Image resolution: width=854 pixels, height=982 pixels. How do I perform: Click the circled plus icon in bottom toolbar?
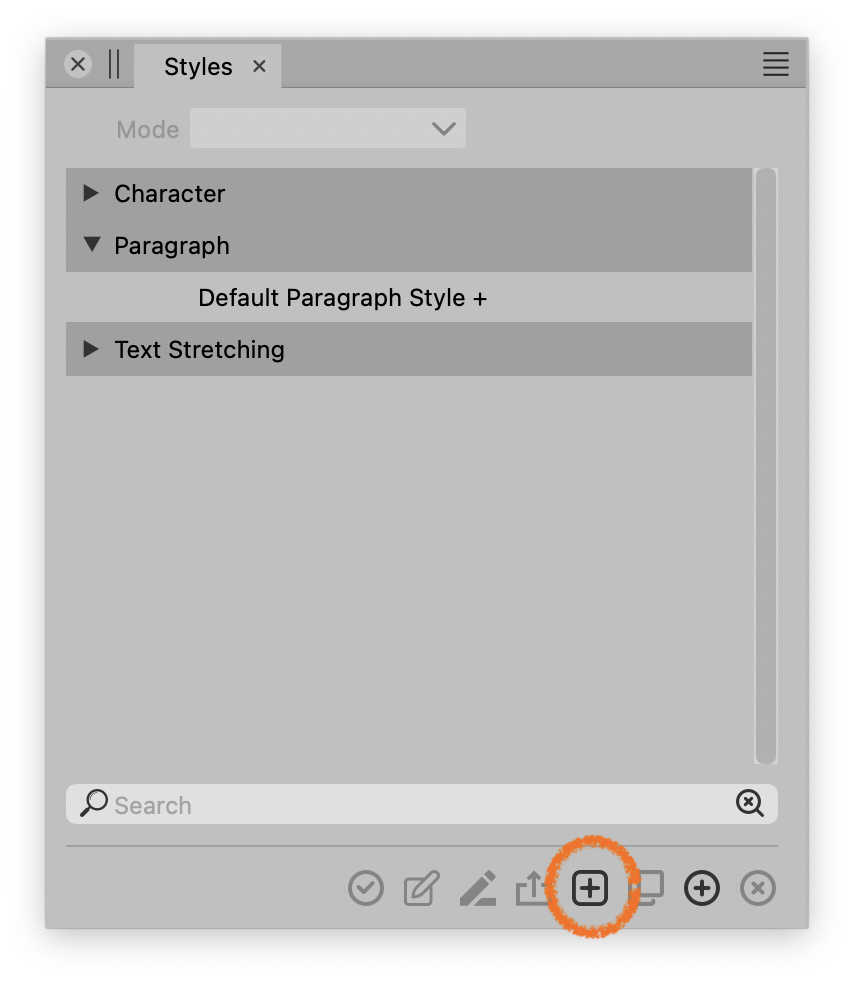coord(702,888)
